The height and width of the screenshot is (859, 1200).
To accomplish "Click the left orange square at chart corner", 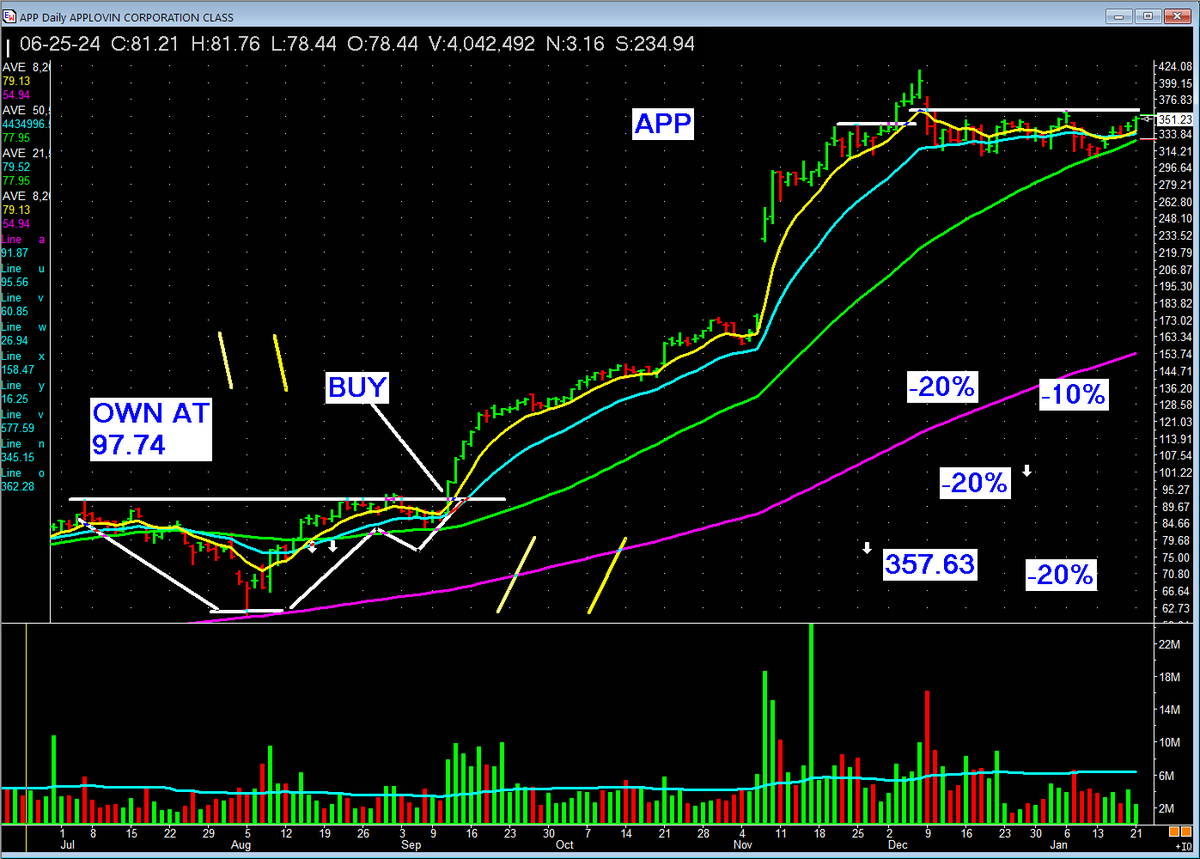I will pyautogui.click(x=1172, y=832).
